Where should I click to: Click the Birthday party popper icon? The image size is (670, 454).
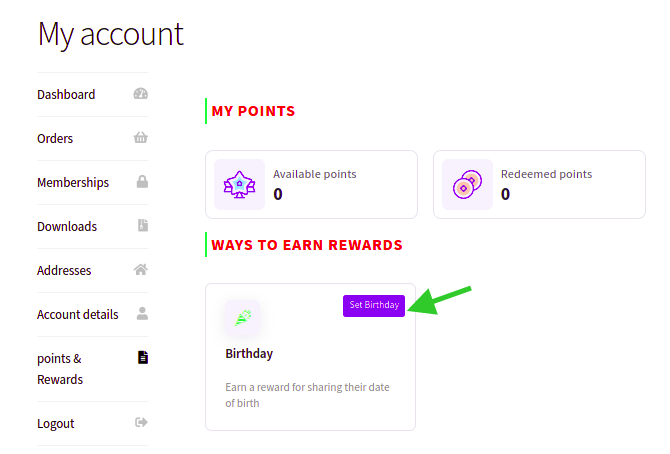[243, 318]
